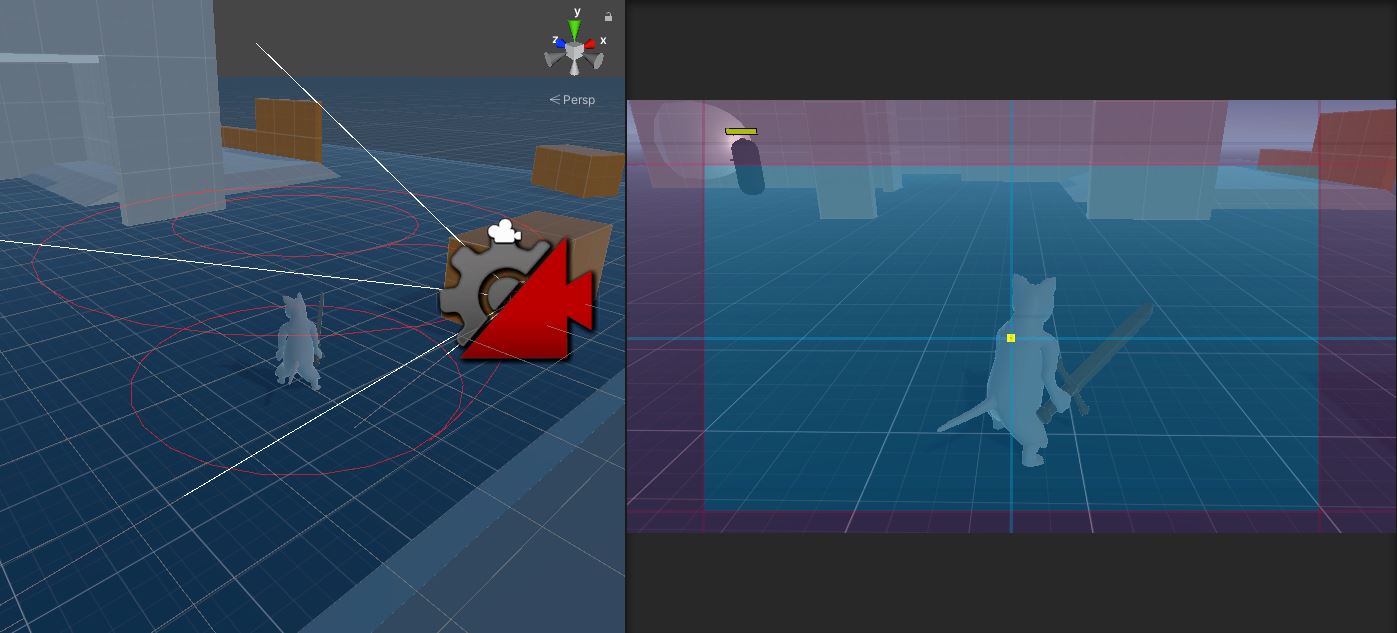This screenshot has width=1397, height=633.
Task: Click the bottom white cone of the gizmo
Action: pos(575,68)
